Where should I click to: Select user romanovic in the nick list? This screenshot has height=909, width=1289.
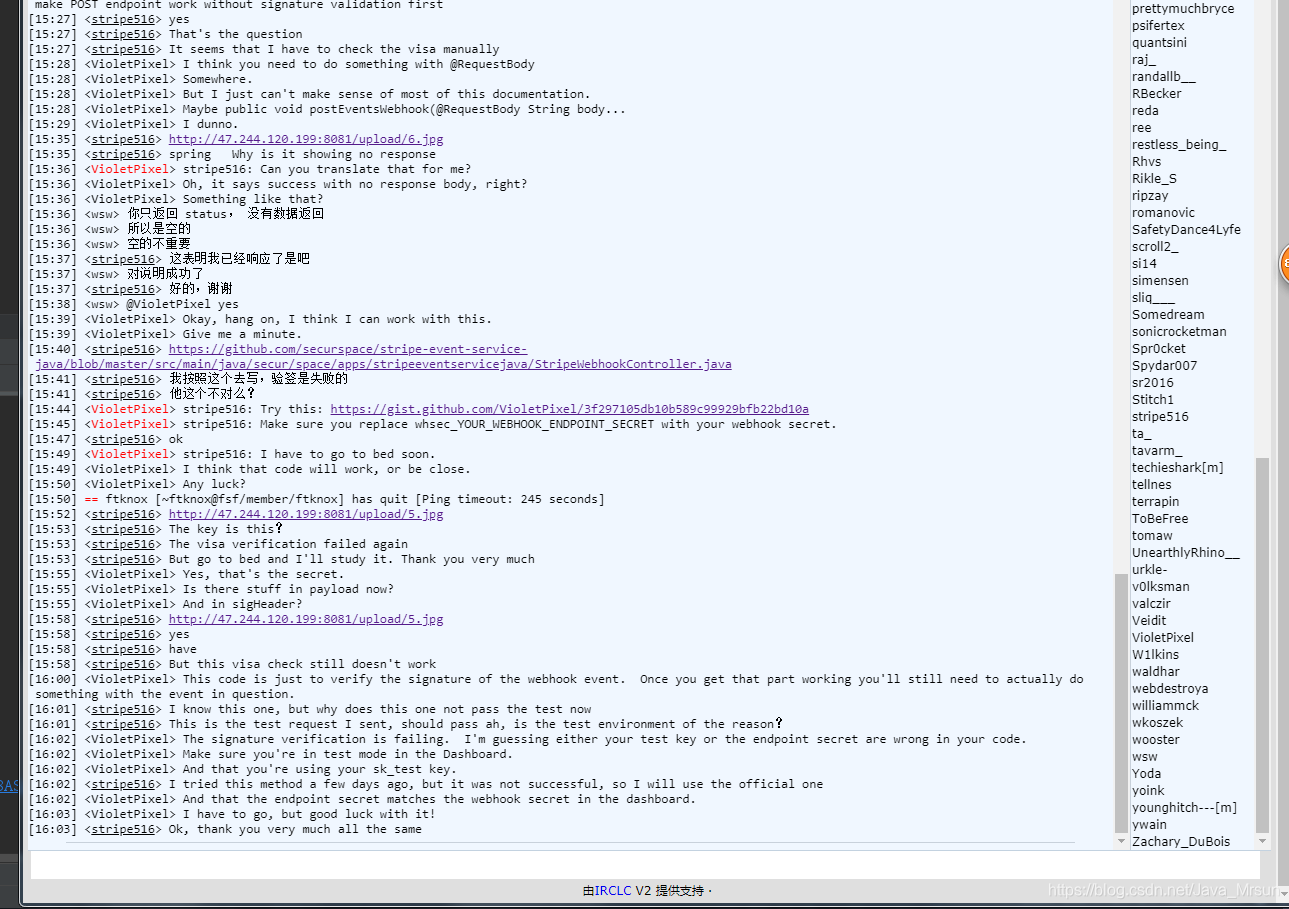[1163, 213]
